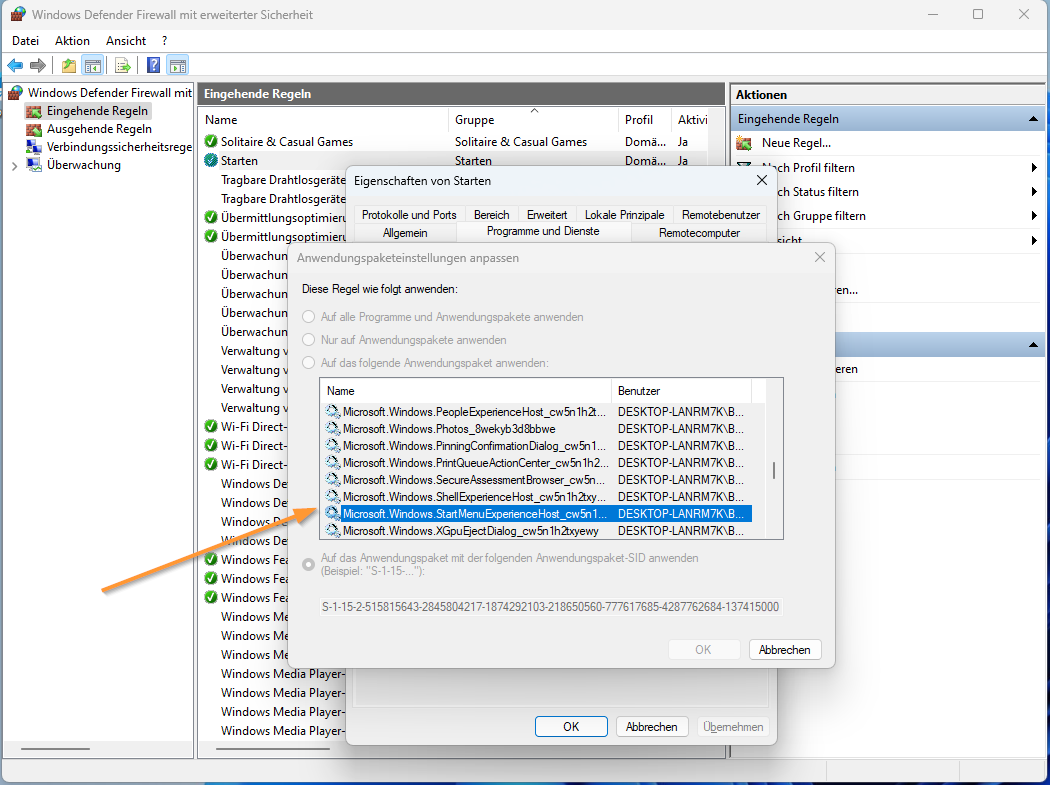The image size is (1050, 785).
Task: Go back with the blue arrow toolbar icon
Action: coord(15,65)
